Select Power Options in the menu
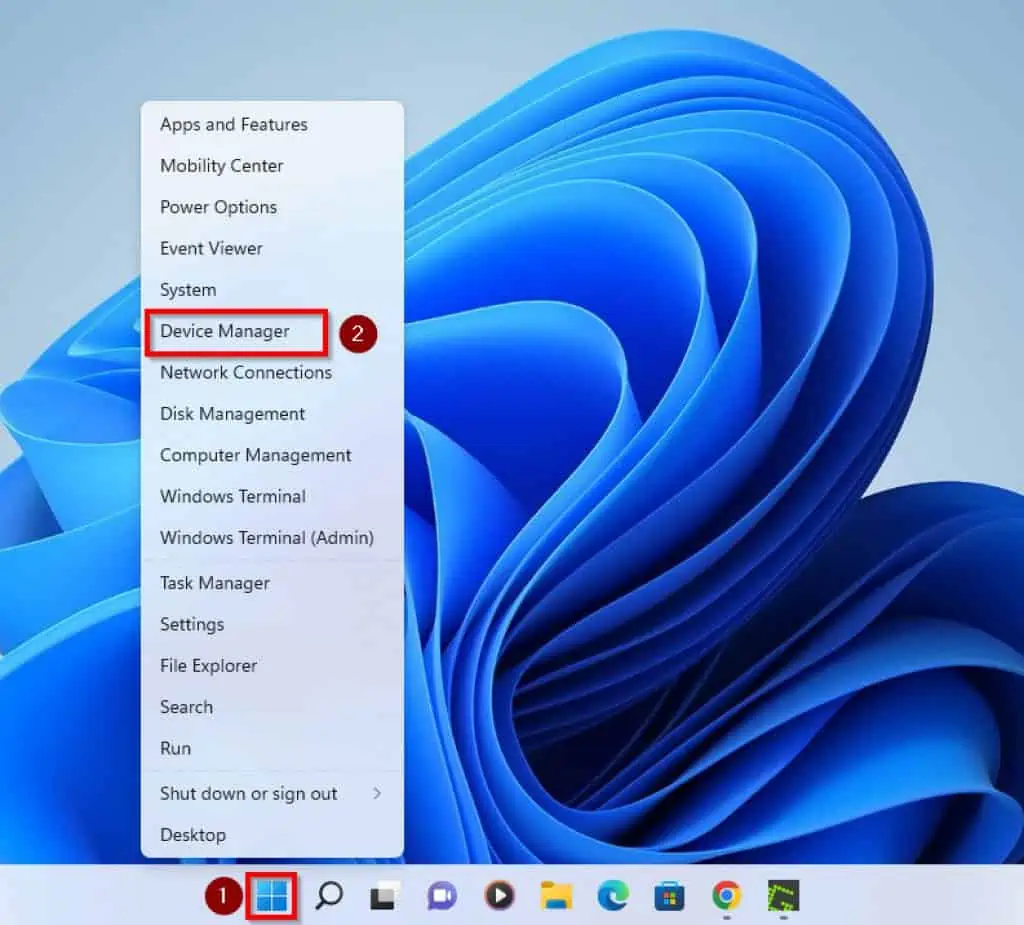Screen dimensions: 1024x925 (x=218, y=207)
